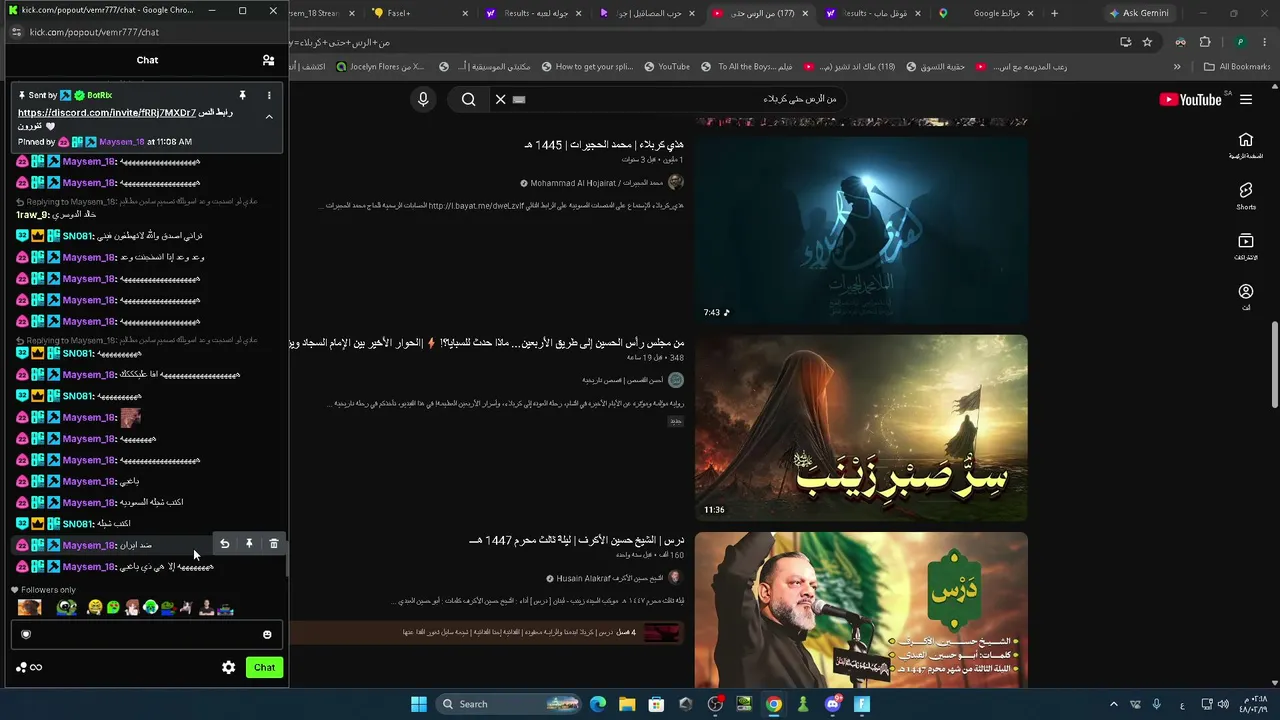This screenshot has width=1280, height=720.
Task: Open BotRix profile from pinned message
Action: click(99, 95)
